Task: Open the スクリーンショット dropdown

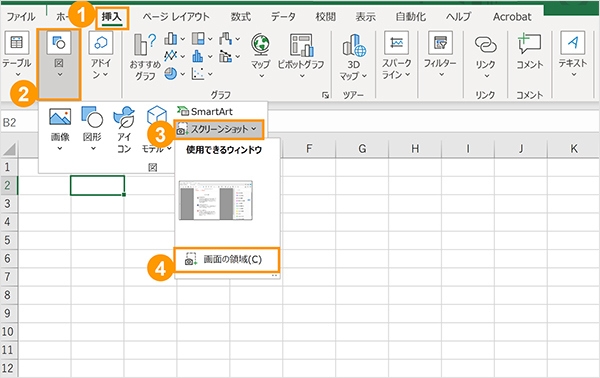Action: (x=218, y=129)
